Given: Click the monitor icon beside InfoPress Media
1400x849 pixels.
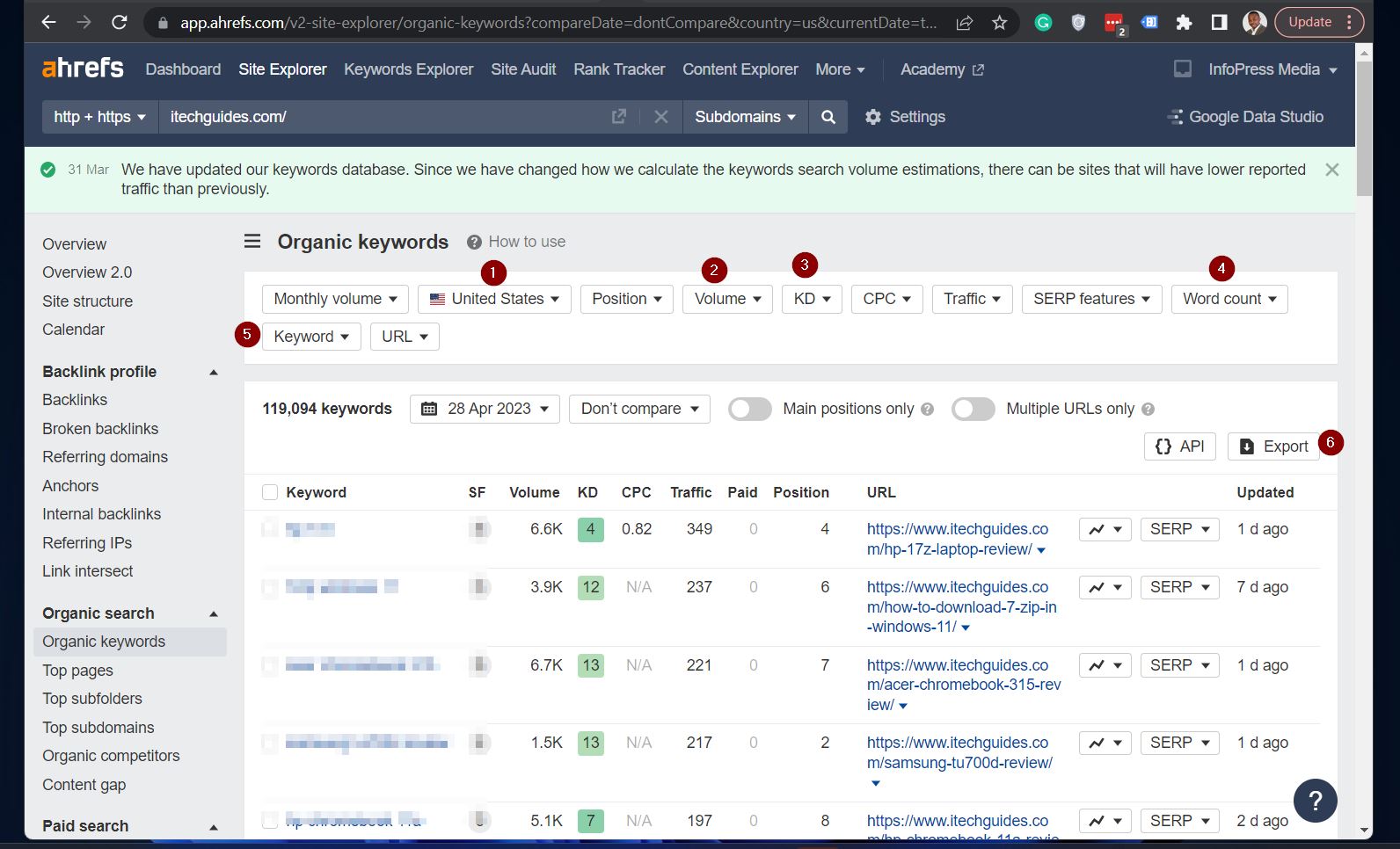Looking at the screenshot, I should tap(1183, 69).
